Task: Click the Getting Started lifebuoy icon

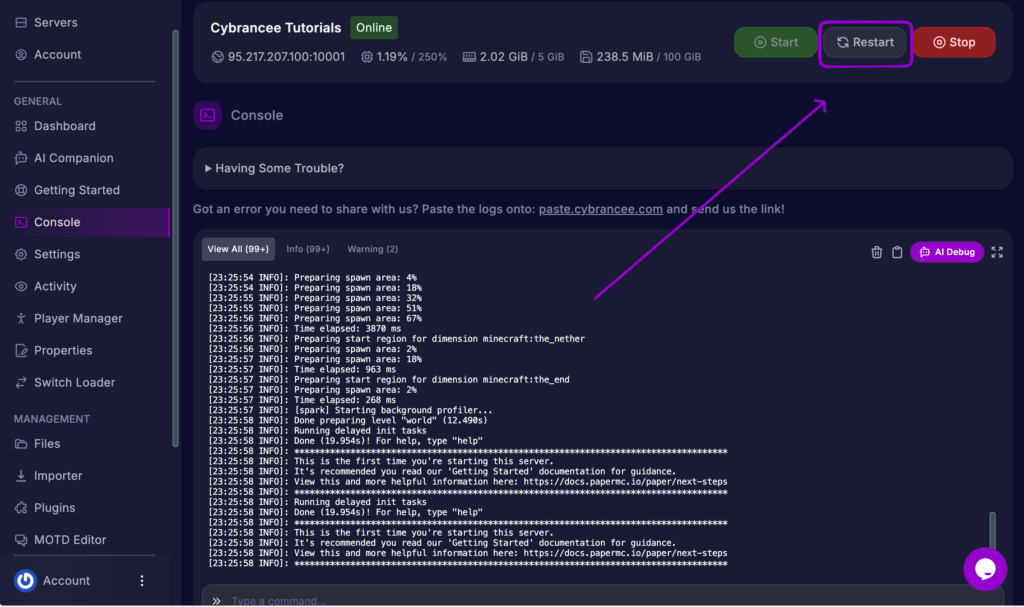Action: (21, 189)
